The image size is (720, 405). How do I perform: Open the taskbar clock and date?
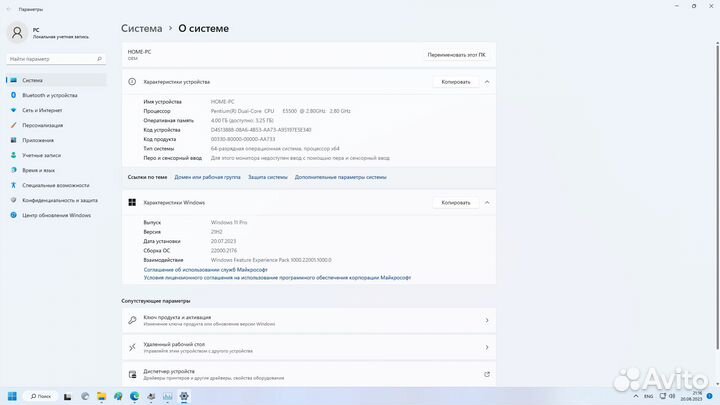[692, 396]
